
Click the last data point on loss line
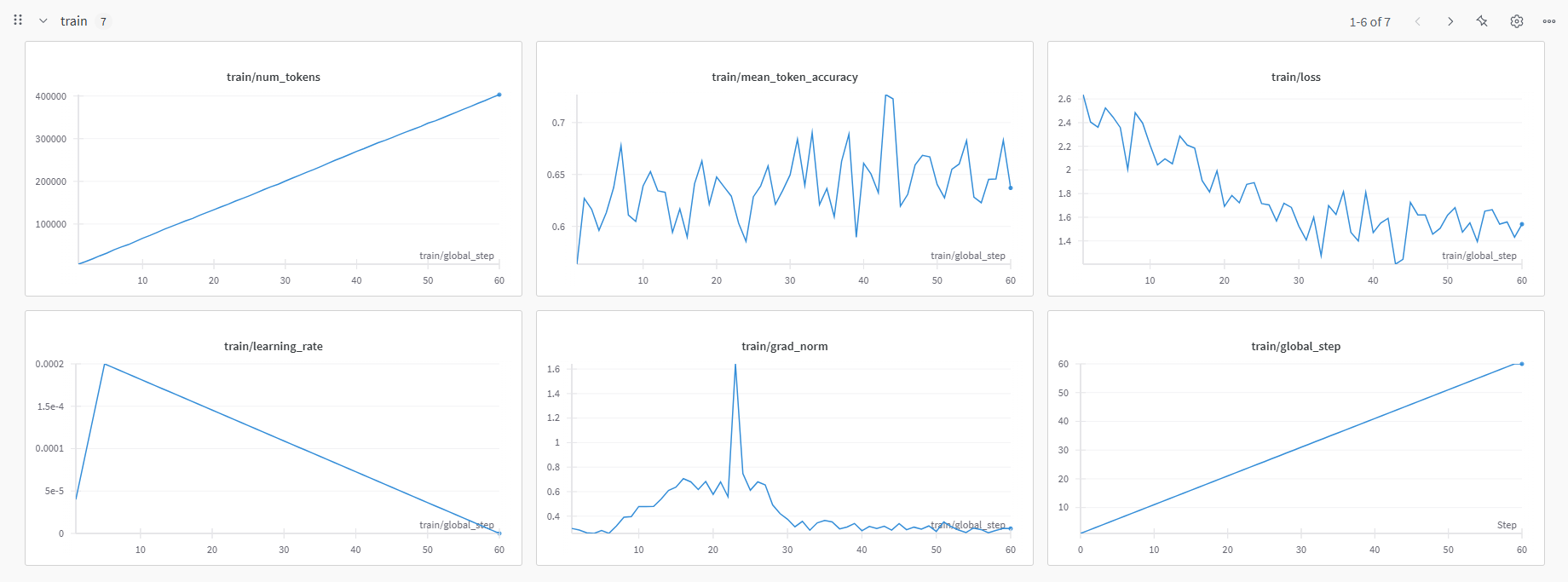coord(1522,224)
